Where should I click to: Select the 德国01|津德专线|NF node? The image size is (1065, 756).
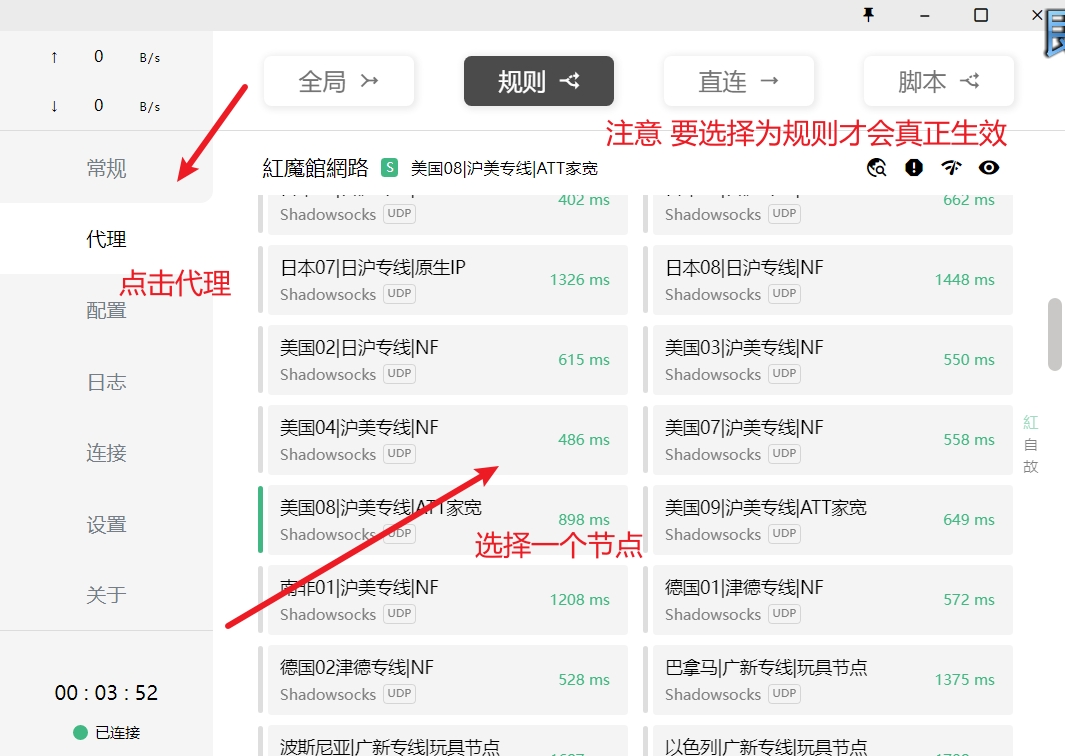[832, 600]
